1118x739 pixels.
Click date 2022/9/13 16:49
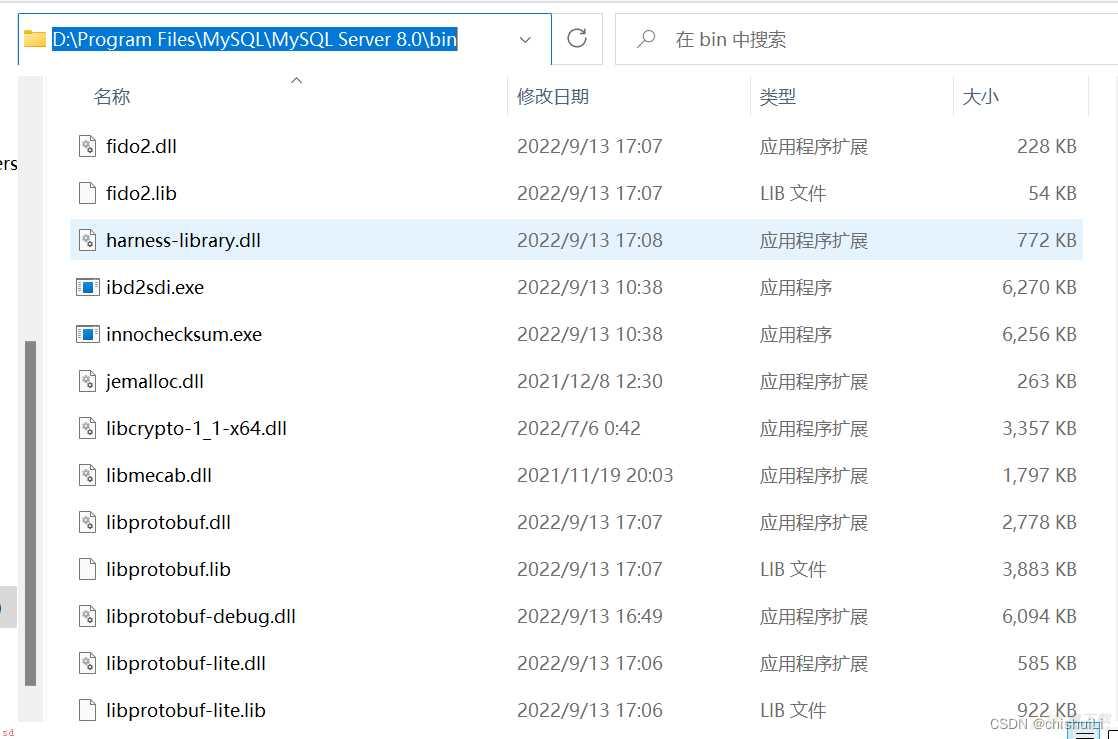point(590,617)
